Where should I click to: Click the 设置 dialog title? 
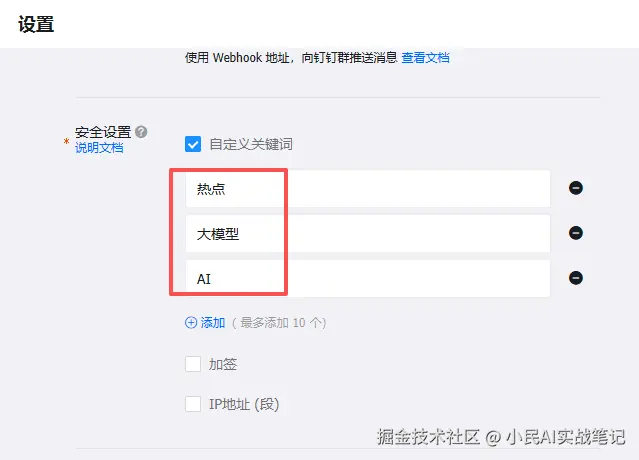pos(36,25)
